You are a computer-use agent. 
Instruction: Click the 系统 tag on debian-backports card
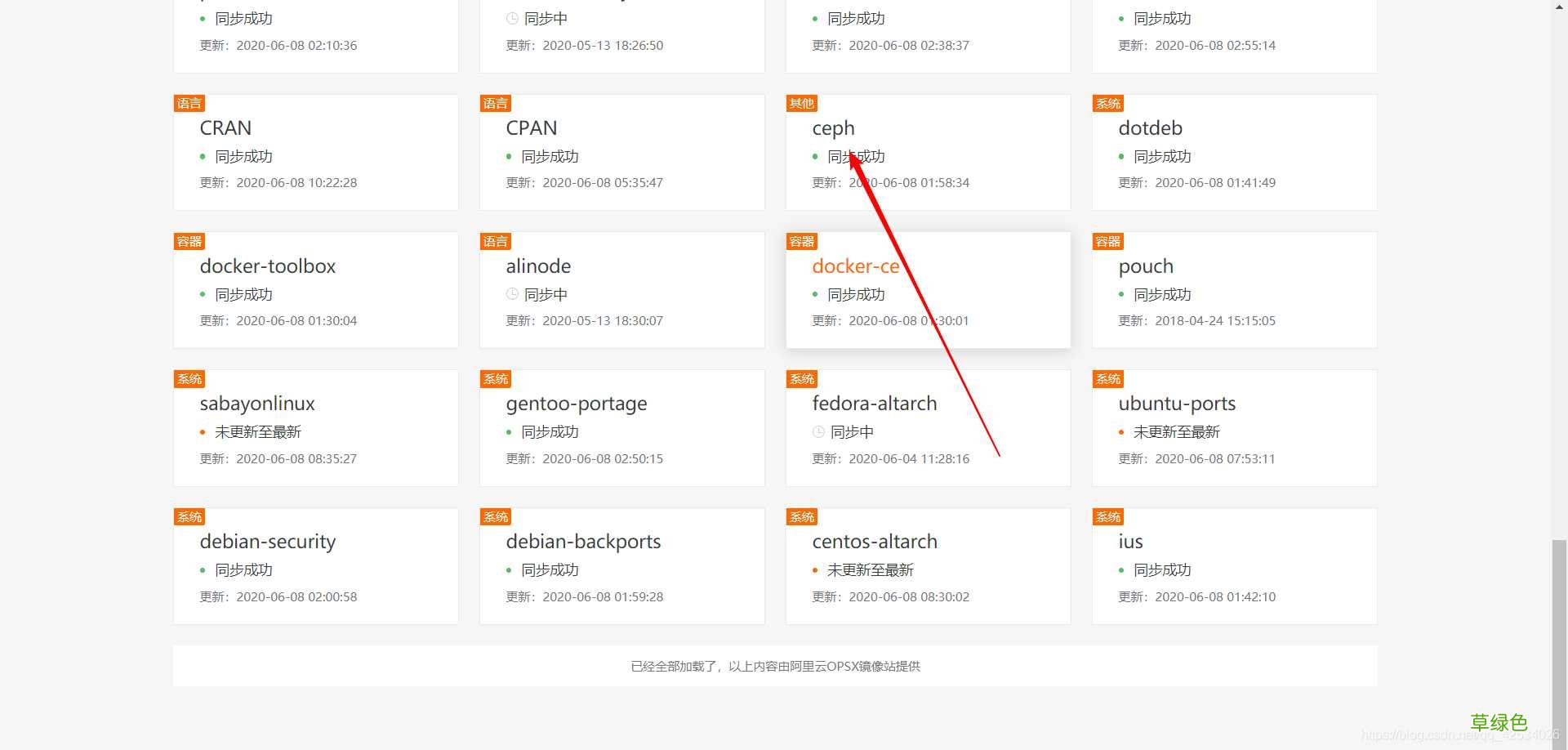pyautogui.click(x=496, y=516)
